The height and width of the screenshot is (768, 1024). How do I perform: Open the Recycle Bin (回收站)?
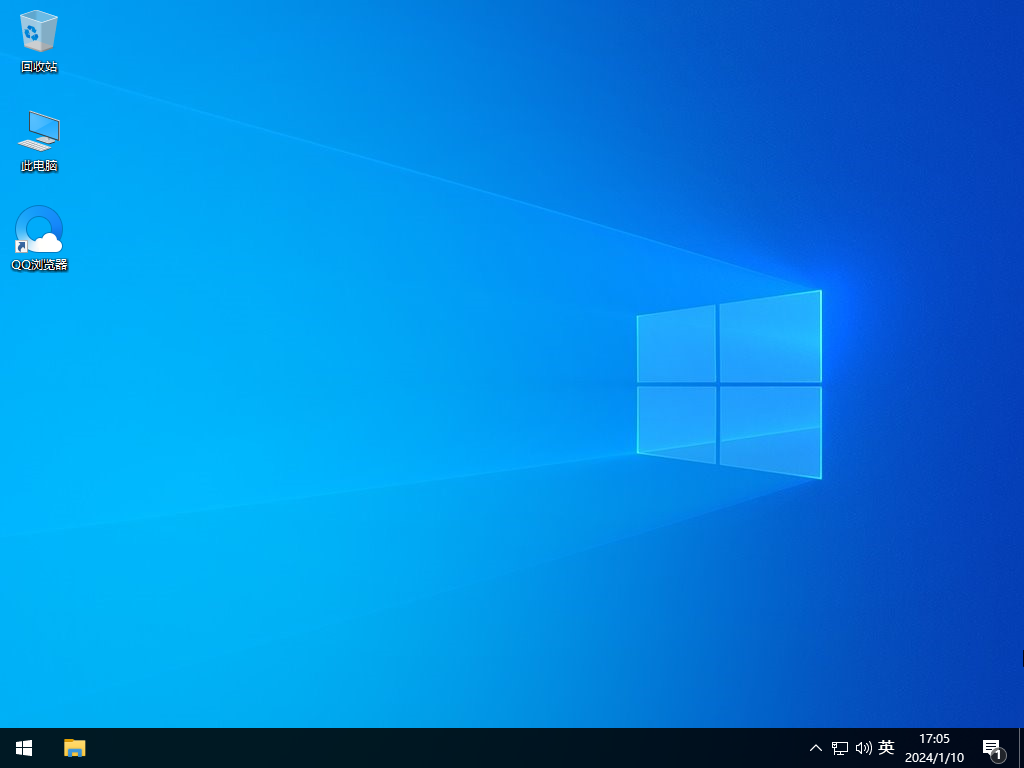[38, 33]
